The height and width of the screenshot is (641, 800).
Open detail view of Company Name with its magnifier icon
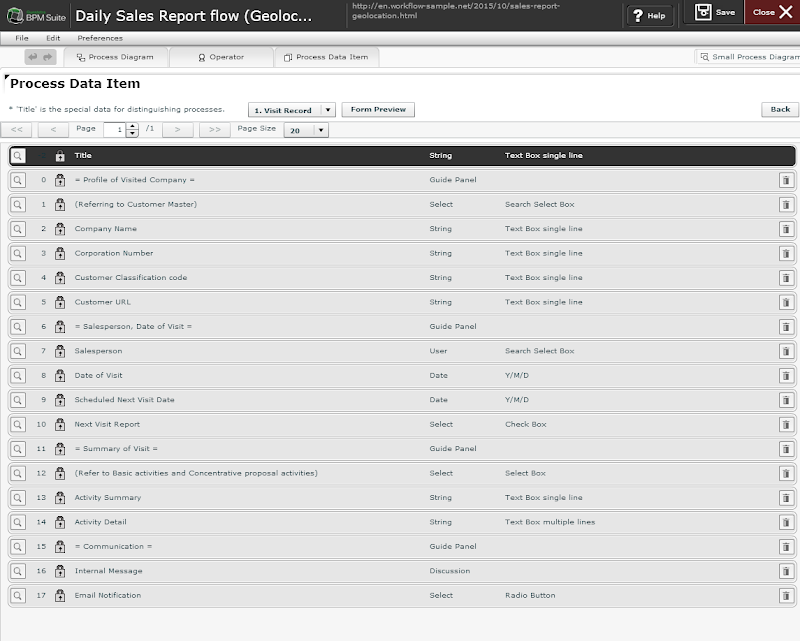18,228
